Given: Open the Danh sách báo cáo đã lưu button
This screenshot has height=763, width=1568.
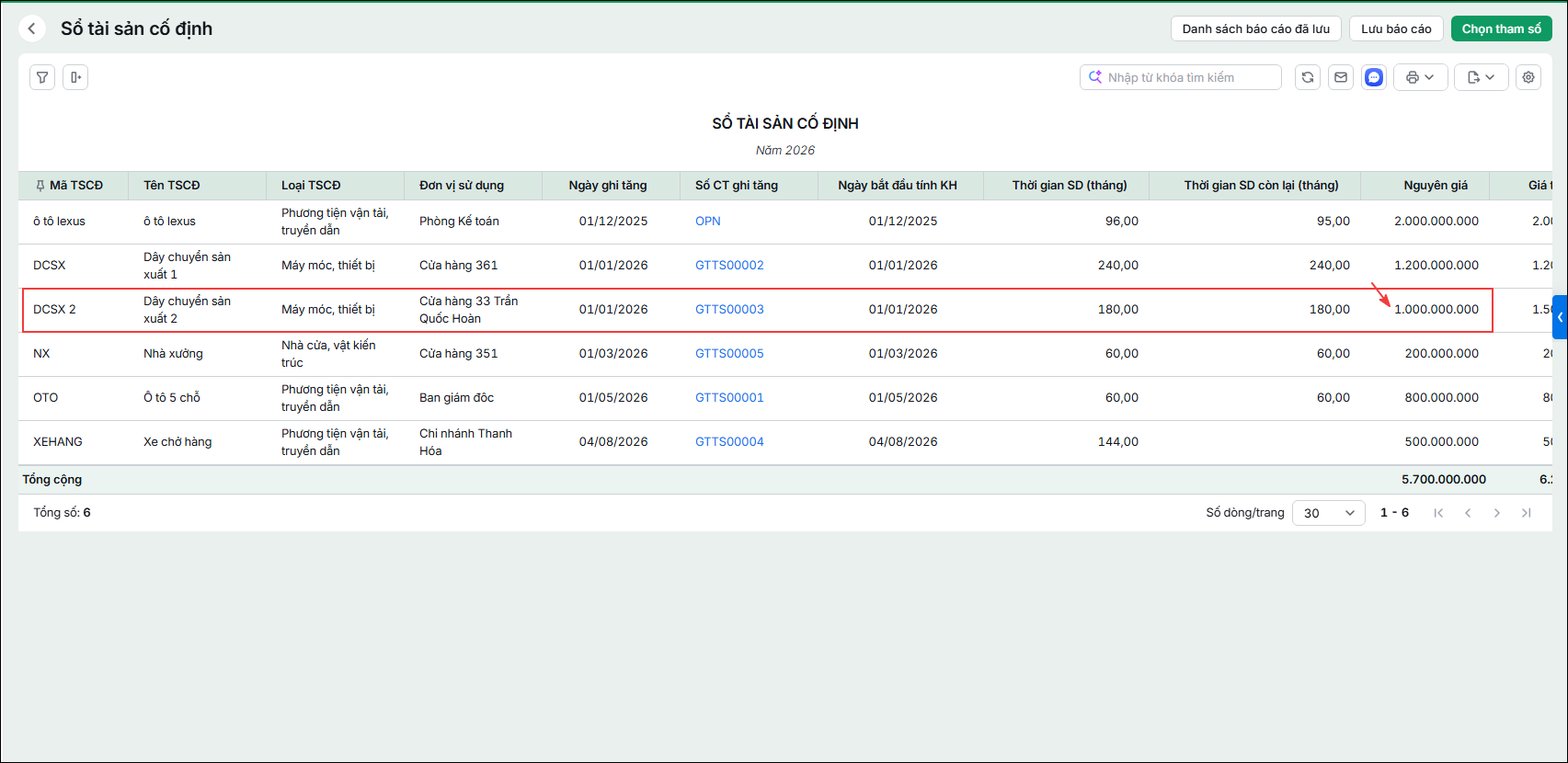Looking at the screenshot, I should pyautogui.click(x=1256, y=28).
